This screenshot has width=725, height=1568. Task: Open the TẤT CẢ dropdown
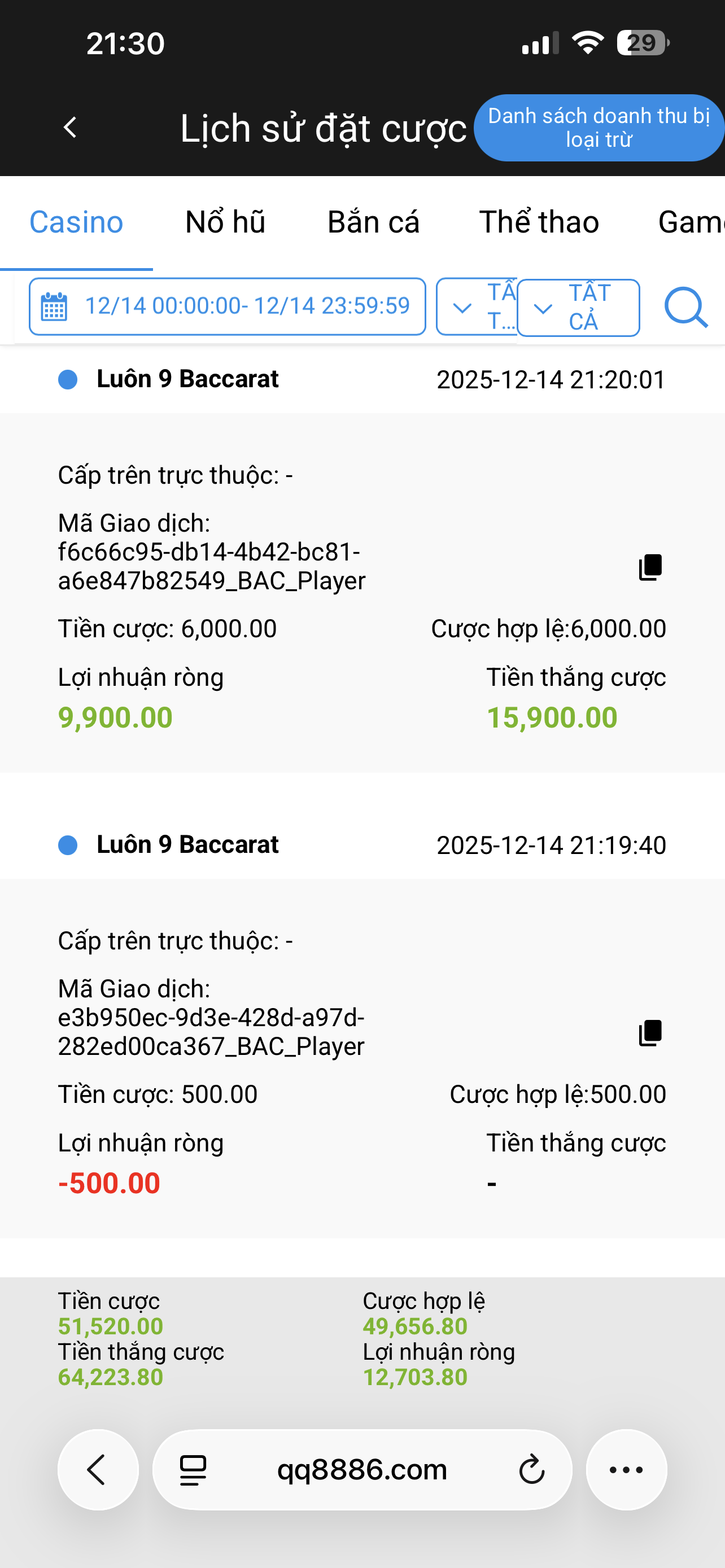pyautogui.click(x=578, y=308)
